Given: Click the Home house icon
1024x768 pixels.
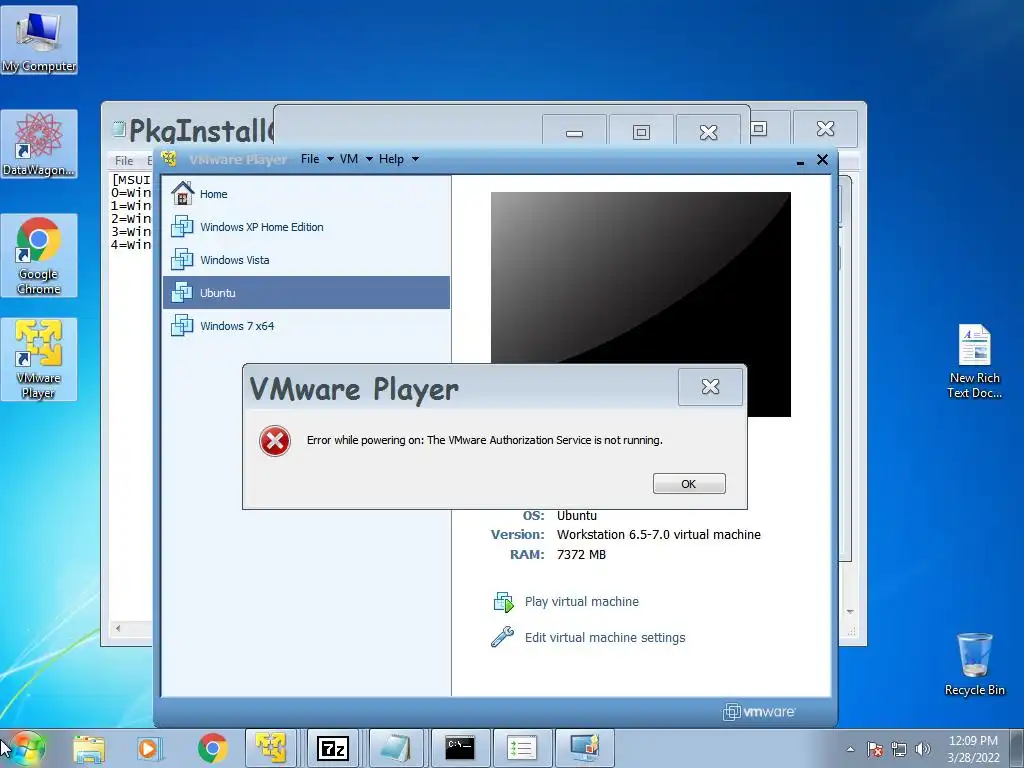Looking at the screenshot, I should [182, 193].
